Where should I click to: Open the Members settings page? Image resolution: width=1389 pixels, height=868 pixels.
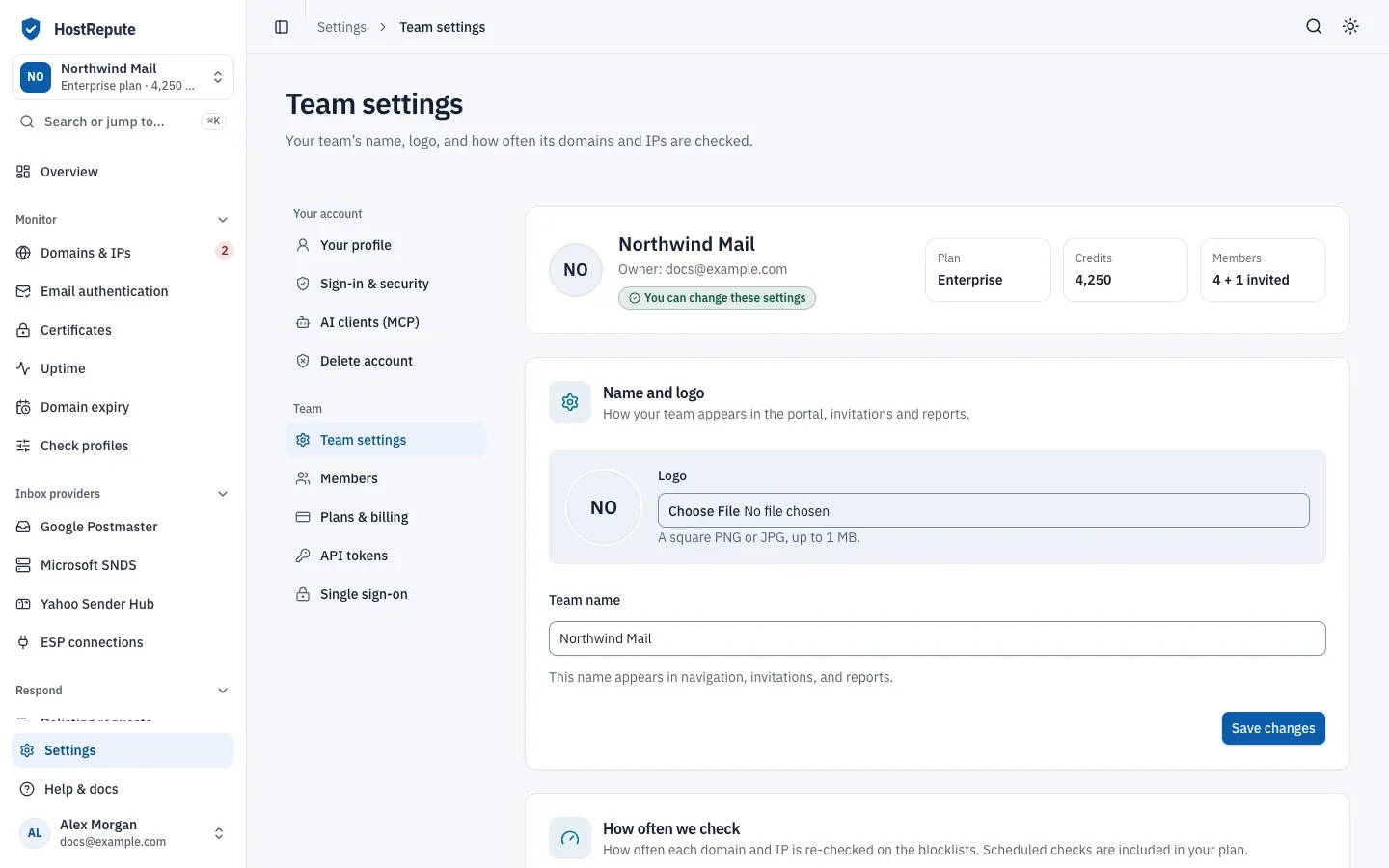click(x=386, y=478)
